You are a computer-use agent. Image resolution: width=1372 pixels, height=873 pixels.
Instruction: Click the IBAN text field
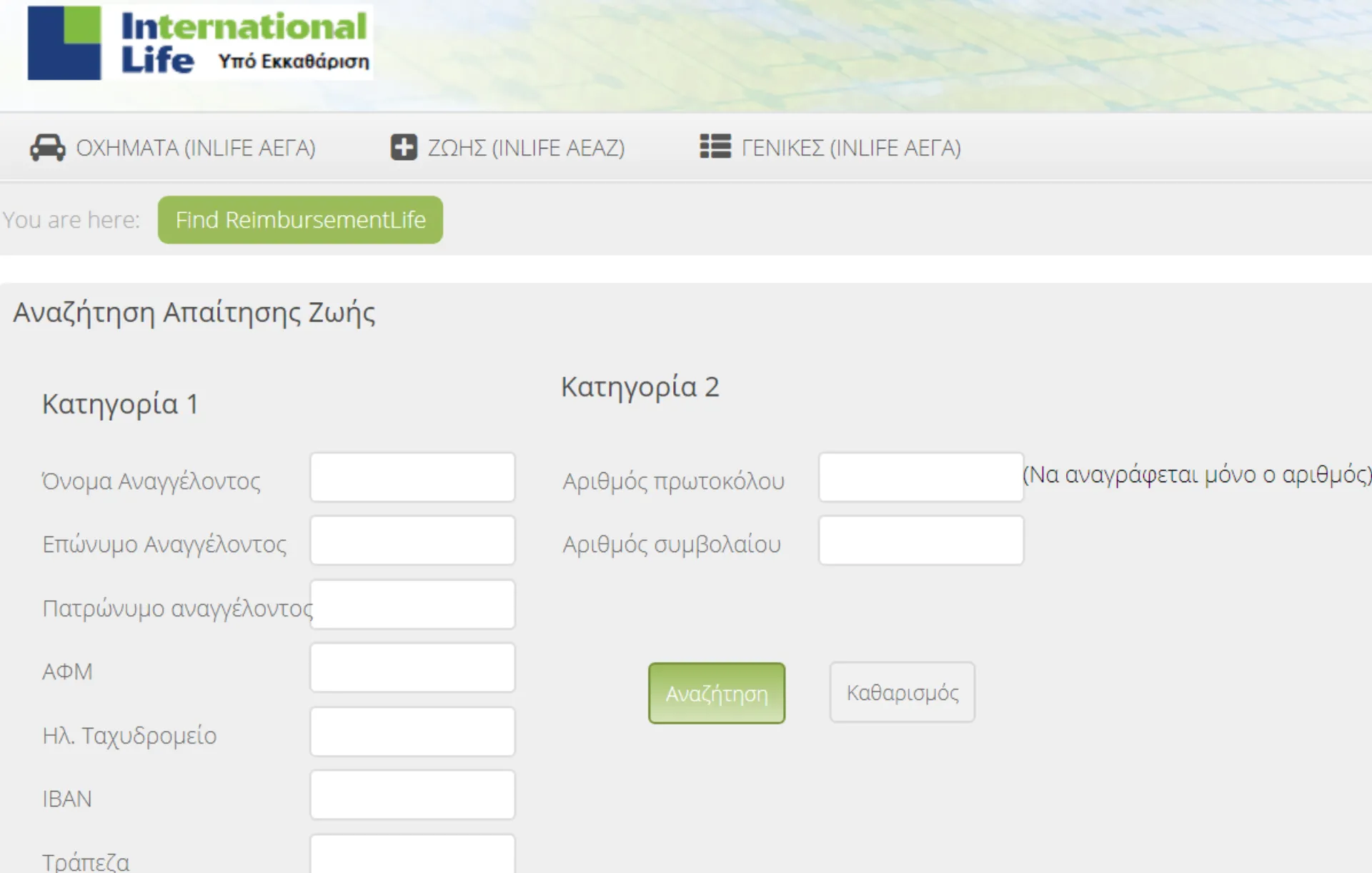pos(412,795)
